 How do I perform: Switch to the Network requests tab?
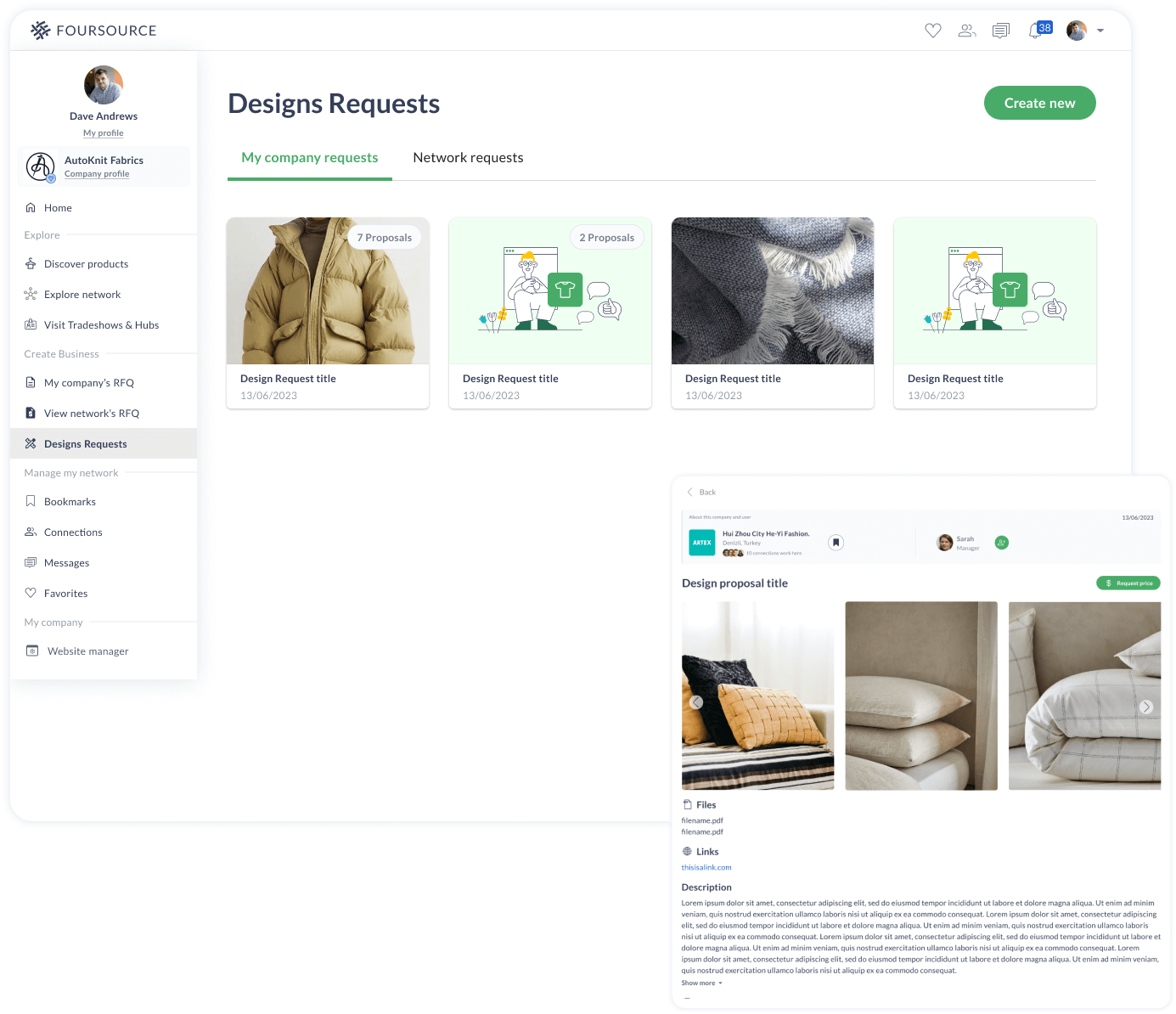468,157
